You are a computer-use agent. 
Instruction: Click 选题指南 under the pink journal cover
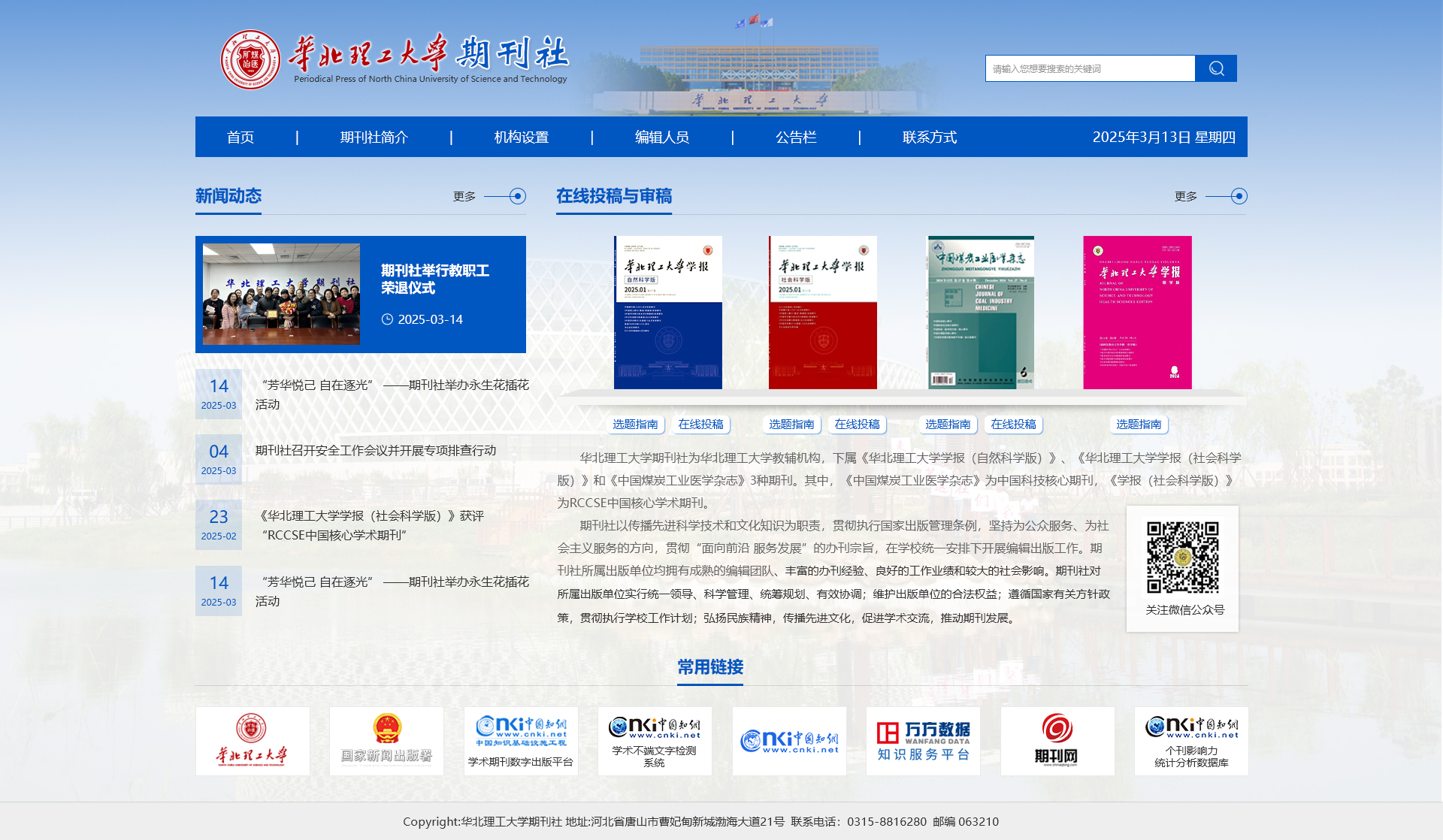(1138, 425)
